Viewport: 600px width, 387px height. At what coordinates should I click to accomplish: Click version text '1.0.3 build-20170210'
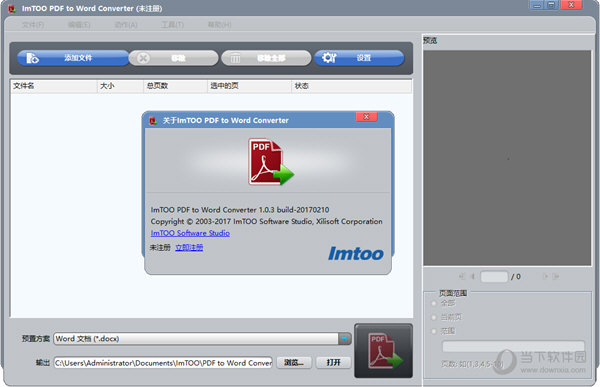[294, 210]
